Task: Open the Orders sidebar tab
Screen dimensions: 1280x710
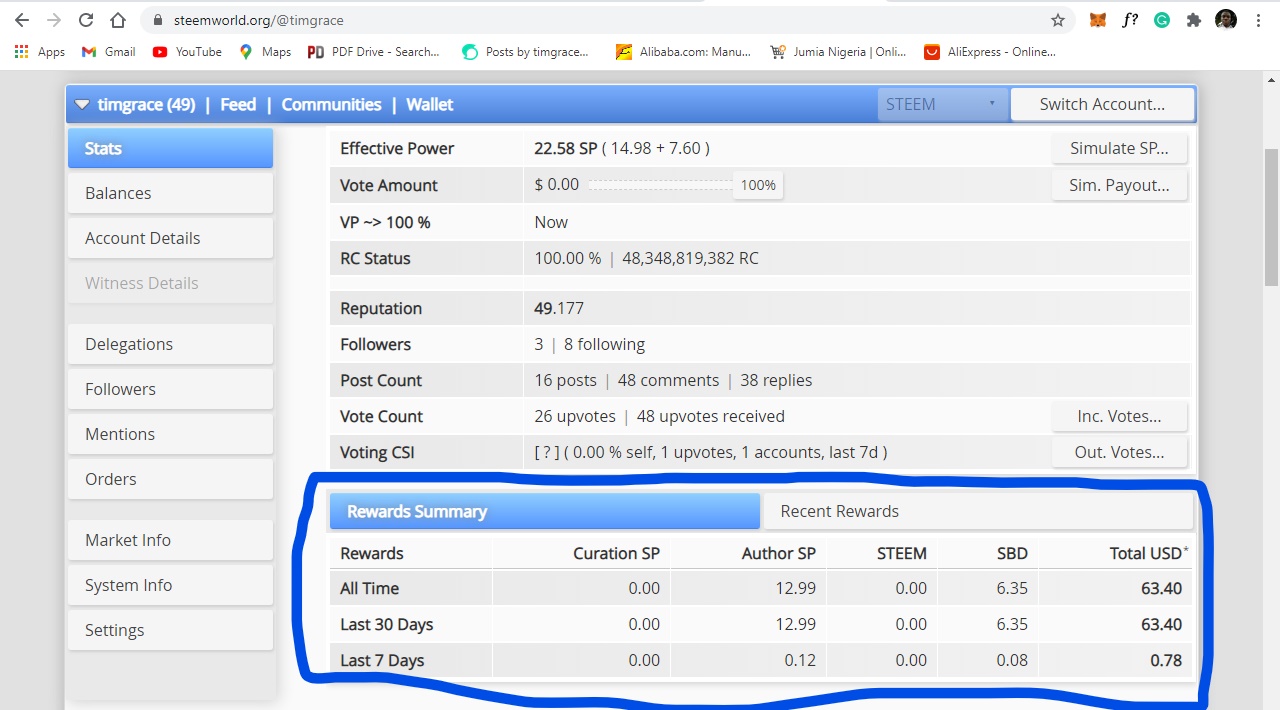Action: pos(170,479)
